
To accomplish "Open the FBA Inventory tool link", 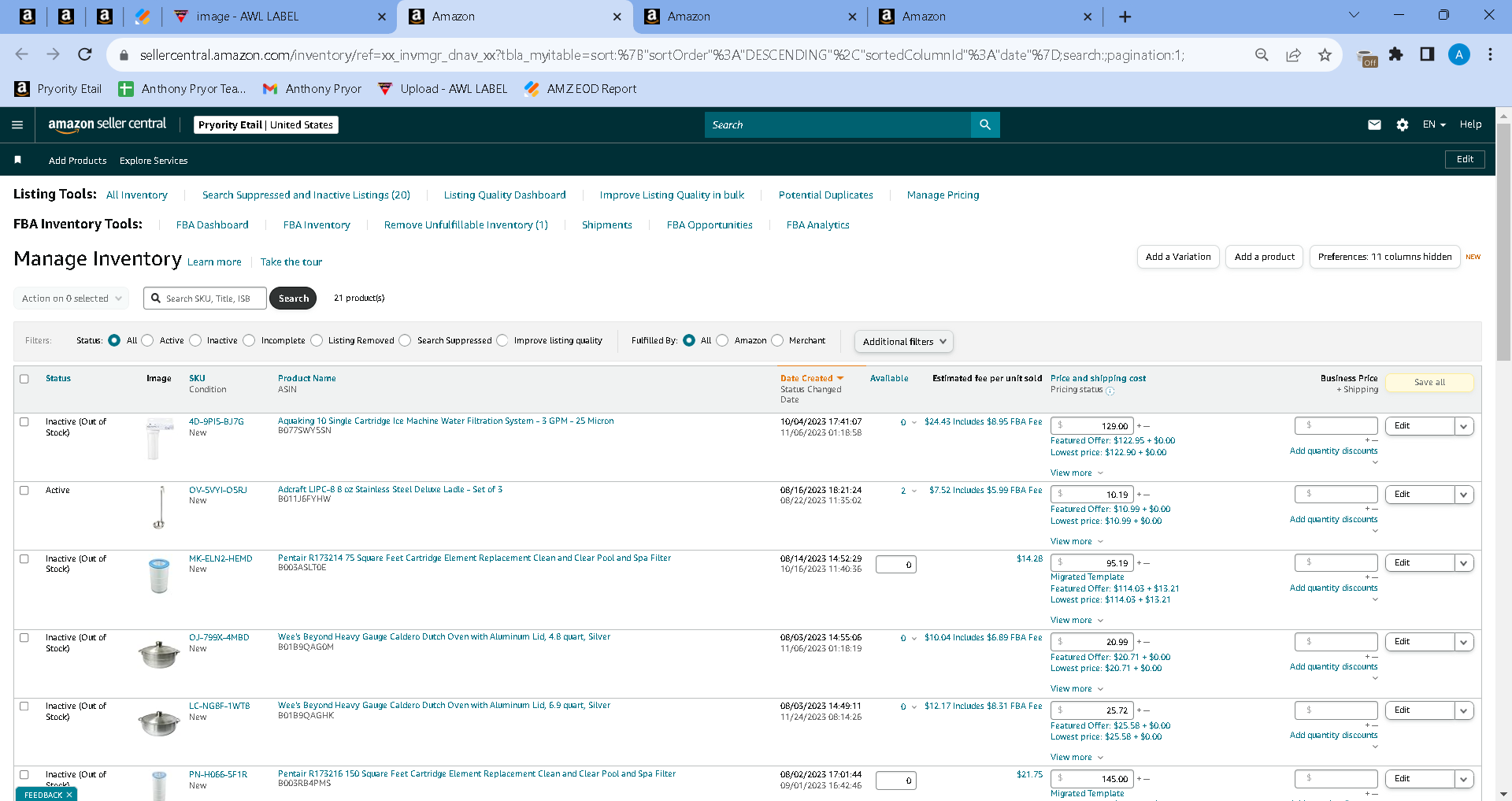I will 317,225.
